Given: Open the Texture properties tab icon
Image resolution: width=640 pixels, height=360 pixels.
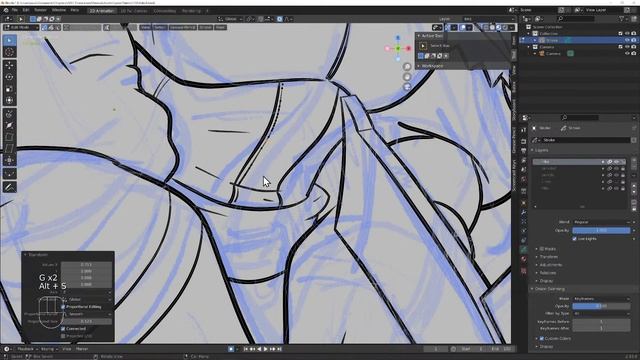Looking at the screenshot, I should (x=524, y=271).
